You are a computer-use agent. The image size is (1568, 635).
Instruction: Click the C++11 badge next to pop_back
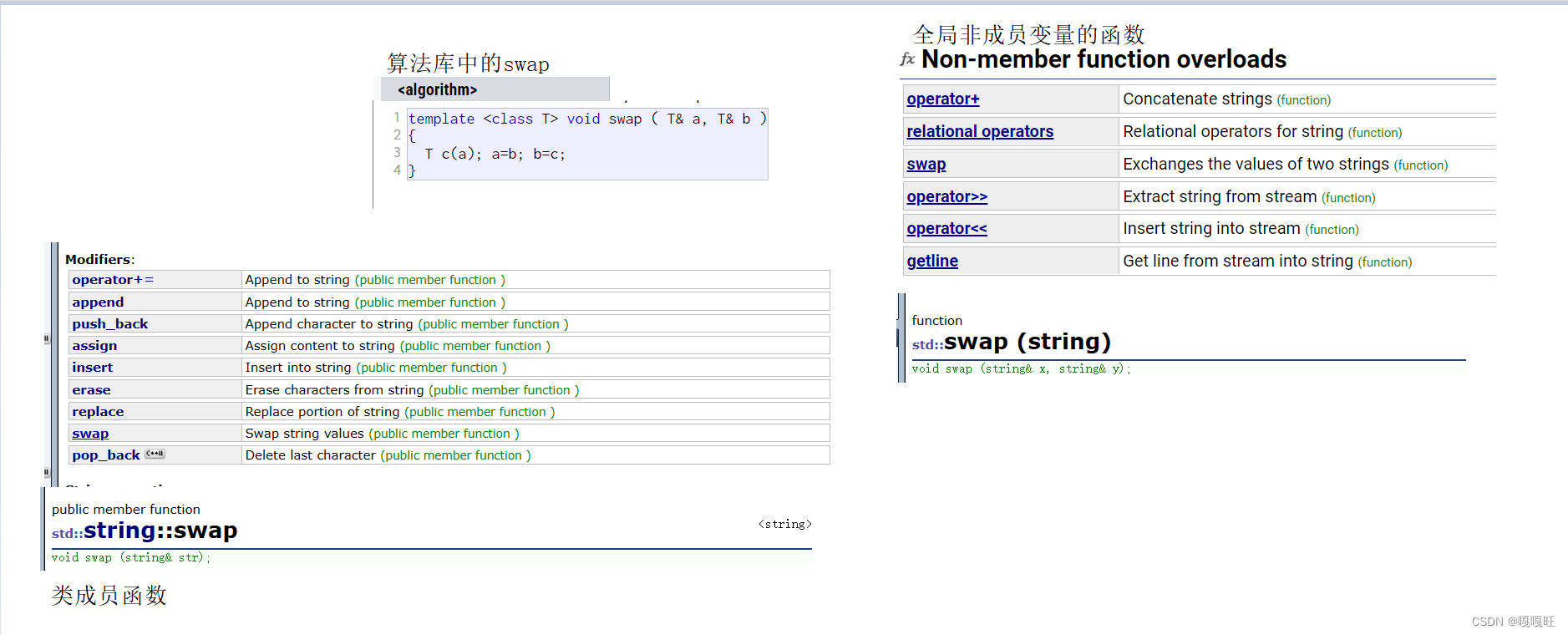[155, 454]
